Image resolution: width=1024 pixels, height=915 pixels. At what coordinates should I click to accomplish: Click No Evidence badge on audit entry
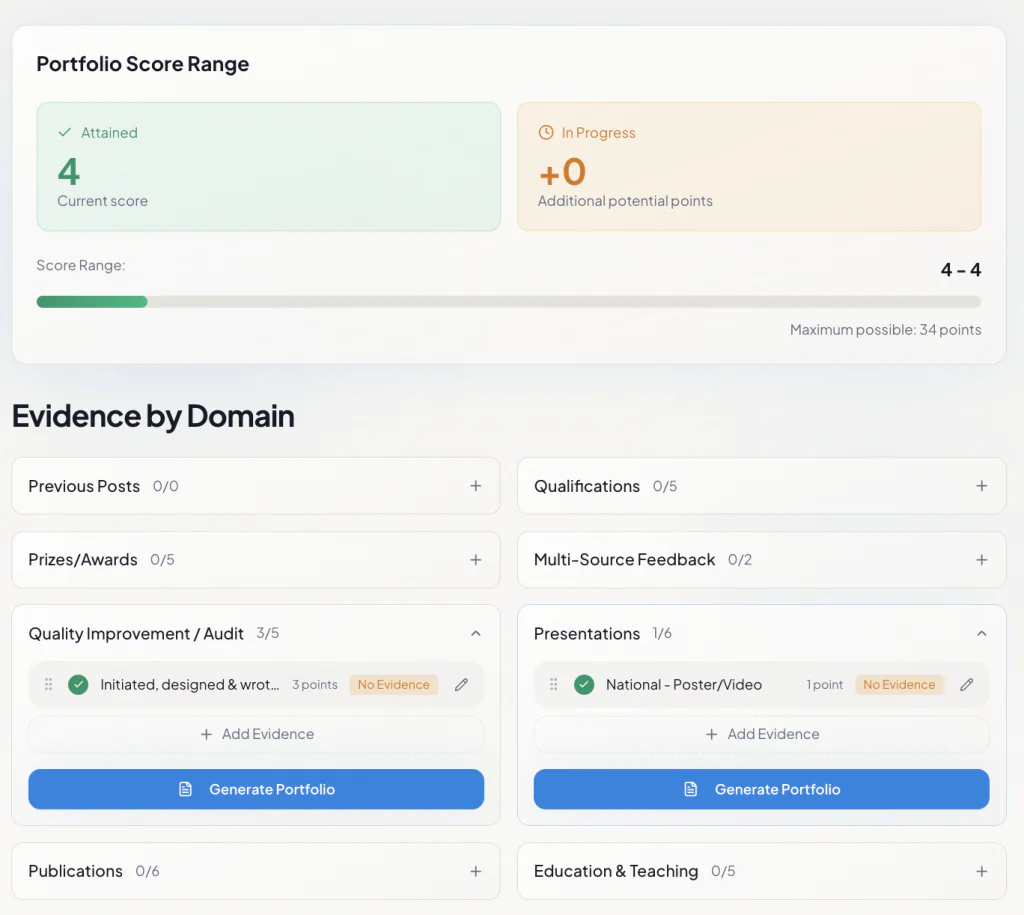coord(393,684)
